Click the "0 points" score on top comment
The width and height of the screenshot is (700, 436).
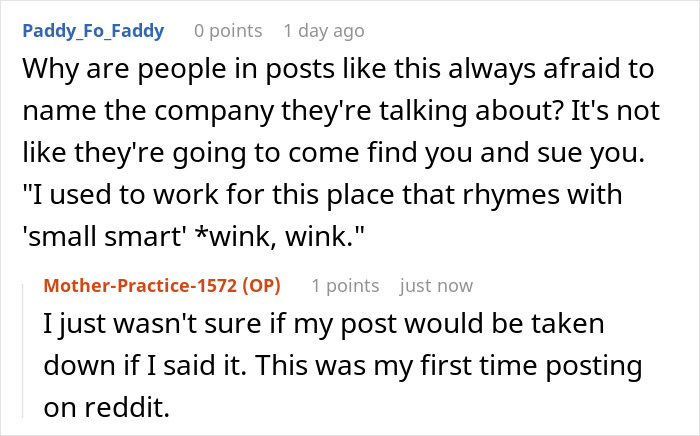point(231,31)
